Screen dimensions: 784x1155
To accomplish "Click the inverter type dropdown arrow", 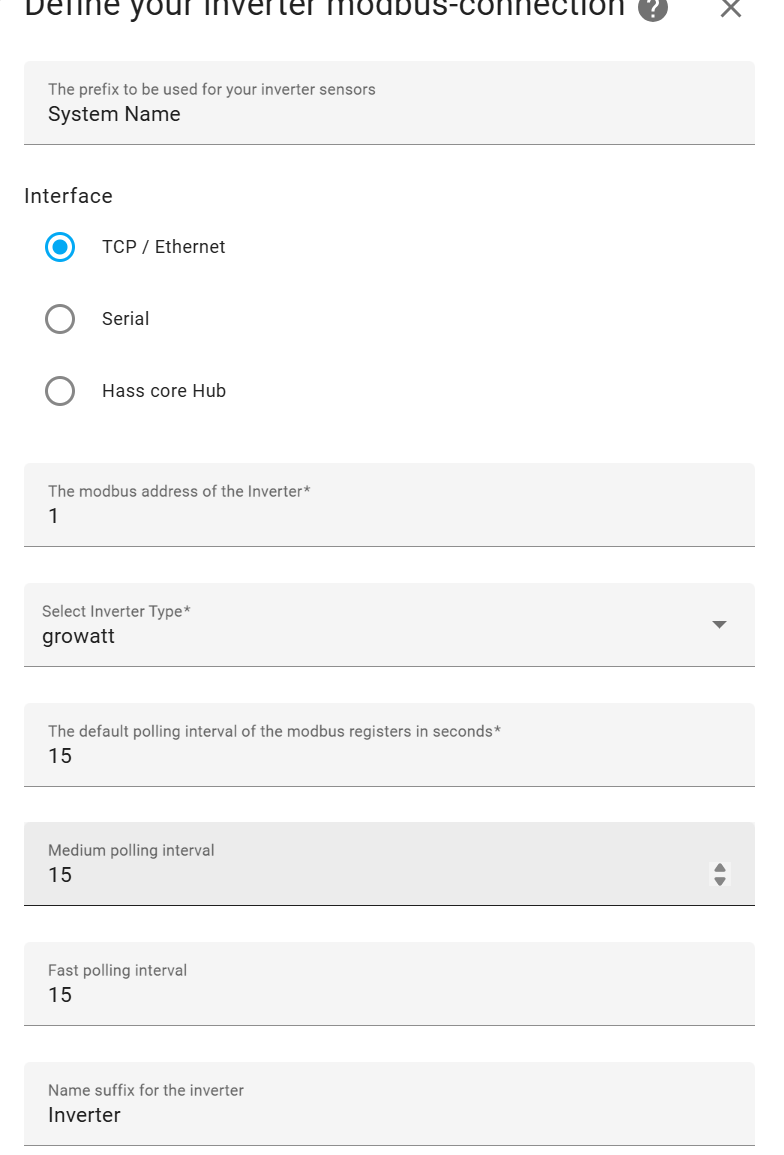I will click(719, 625).
